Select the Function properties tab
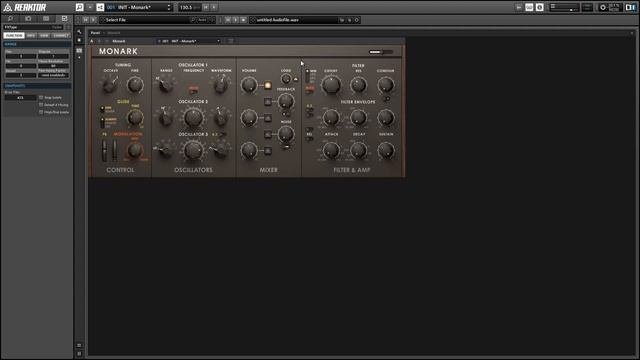Viewport: 640px width, 360px height. (14, 36)
